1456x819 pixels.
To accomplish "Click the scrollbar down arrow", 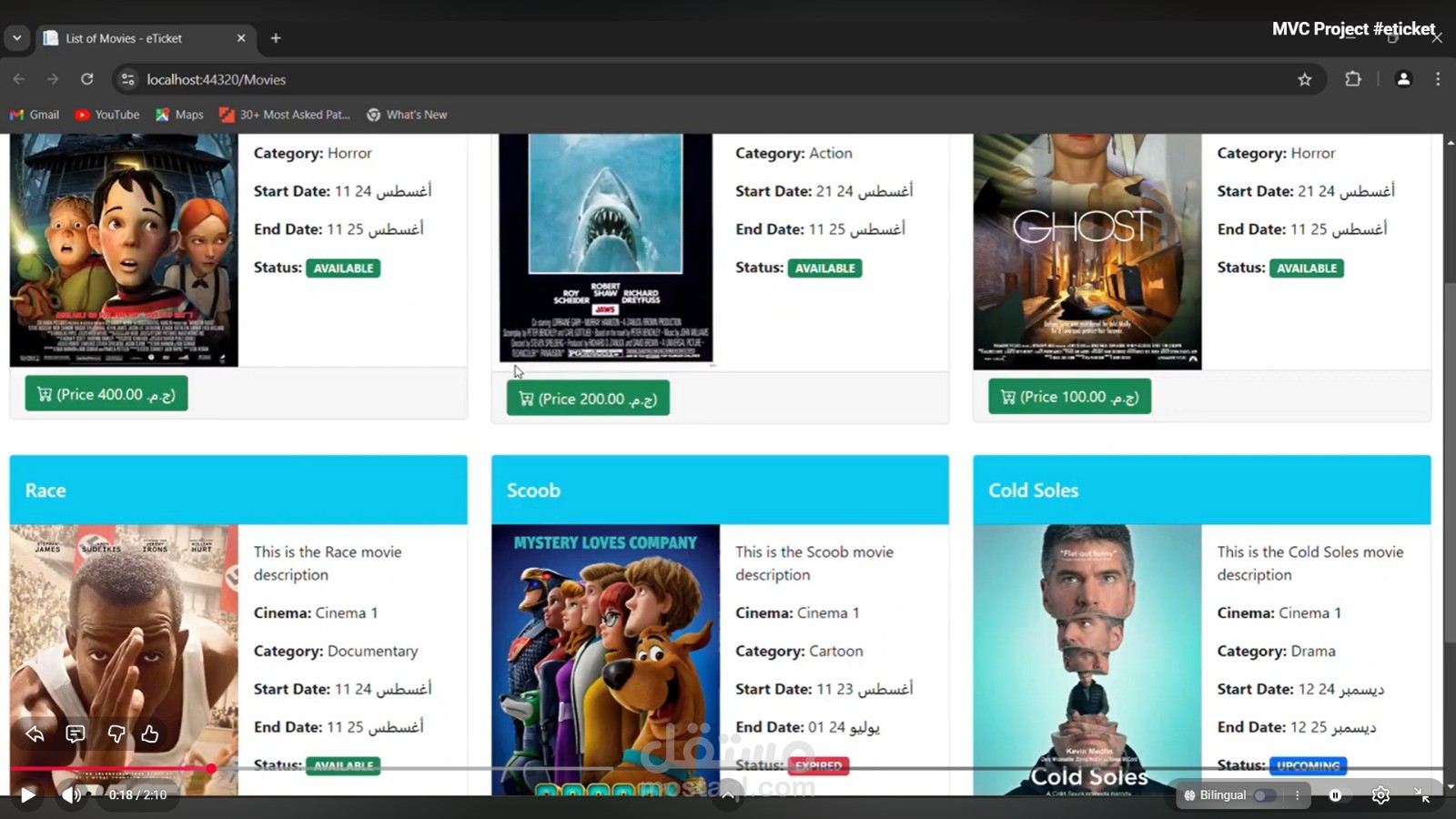I will coord(1450,785).
